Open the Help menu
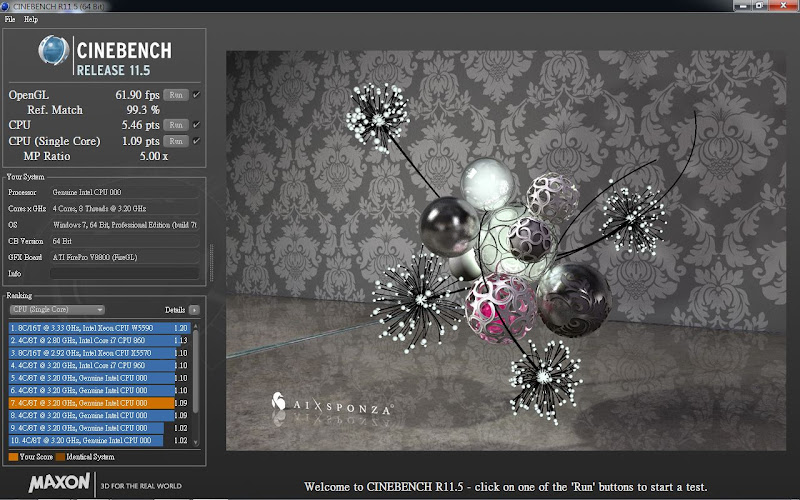Screen dimensions: 800x500 31,19
